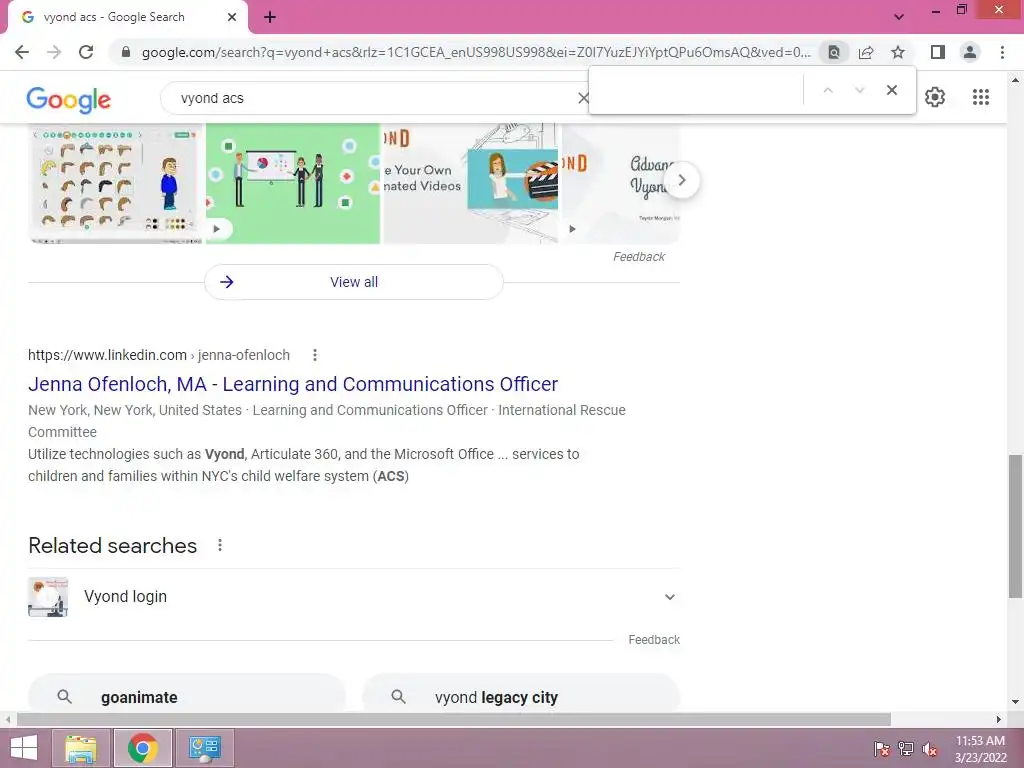The image size is (1024, 768).
Task: Open options for the LinkedIn result
Action: tap(315, 355)
